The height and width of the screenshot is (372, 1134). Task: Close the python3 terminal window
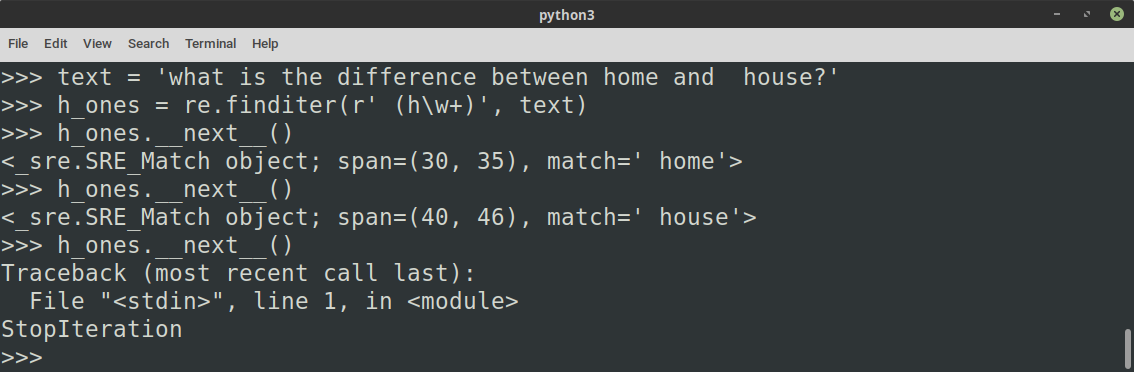[x=1117, y=14]
